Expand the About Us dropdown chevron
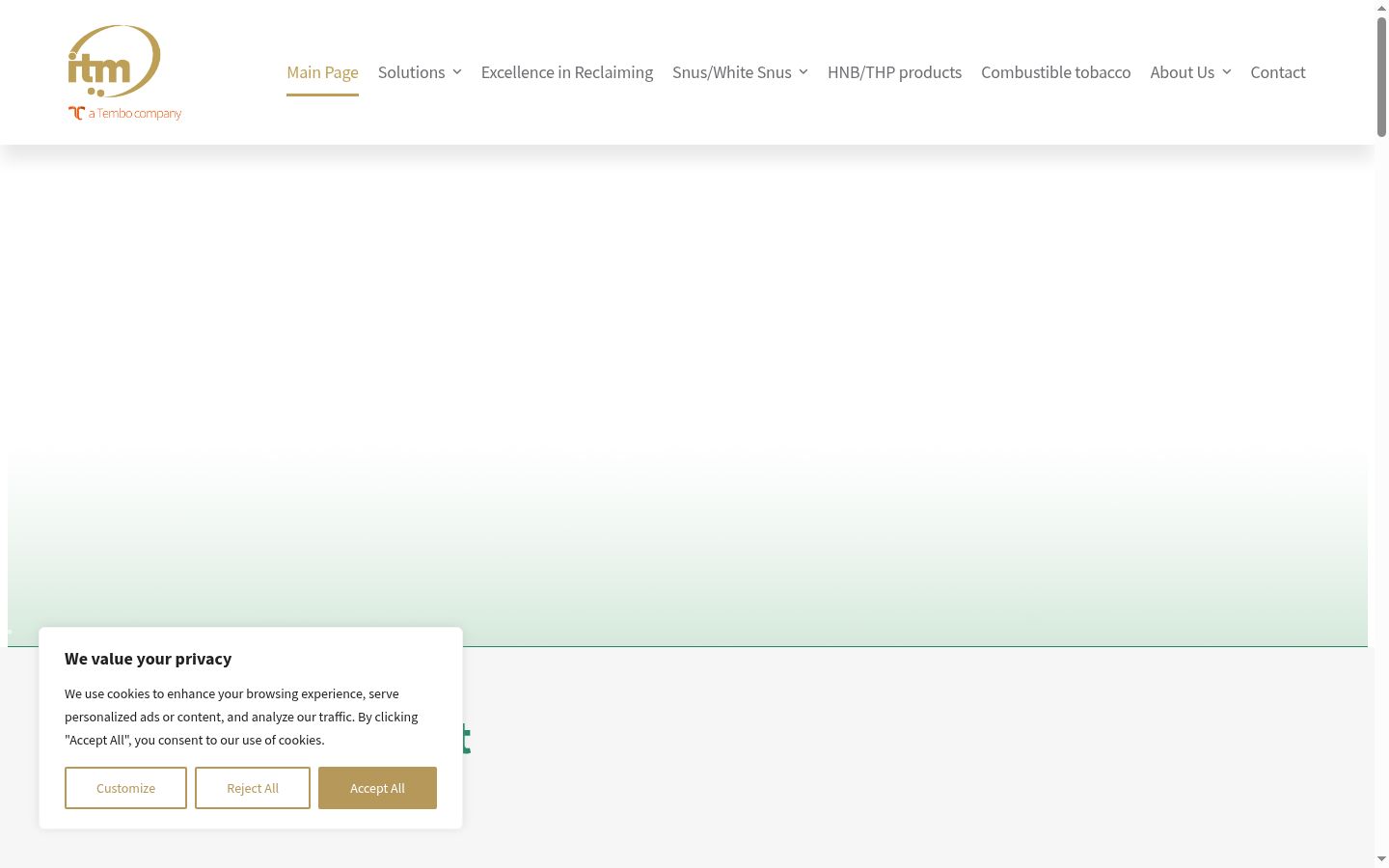 point(1227,72)
